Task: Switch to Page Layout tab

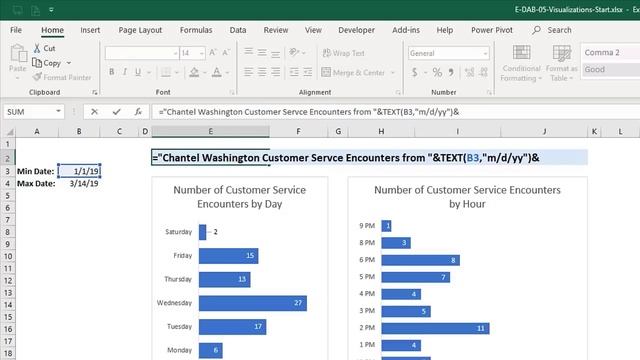Action: pos(140,30)
